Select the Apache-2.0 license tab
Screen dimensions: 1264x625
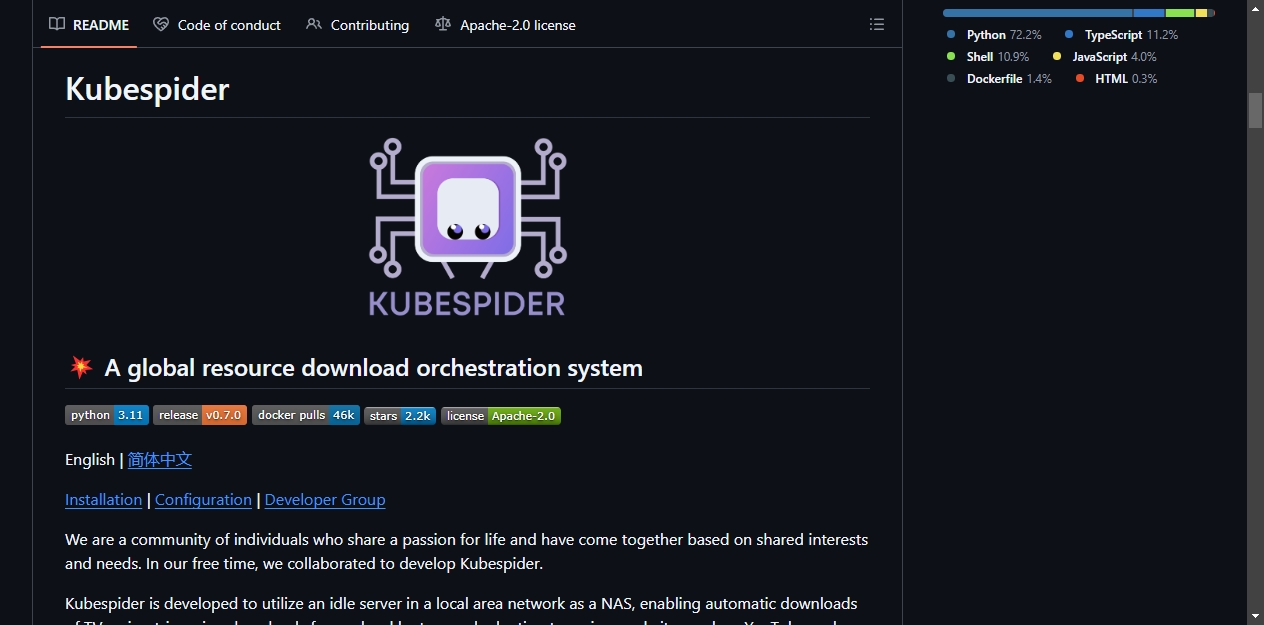click(x=505, y=24)
